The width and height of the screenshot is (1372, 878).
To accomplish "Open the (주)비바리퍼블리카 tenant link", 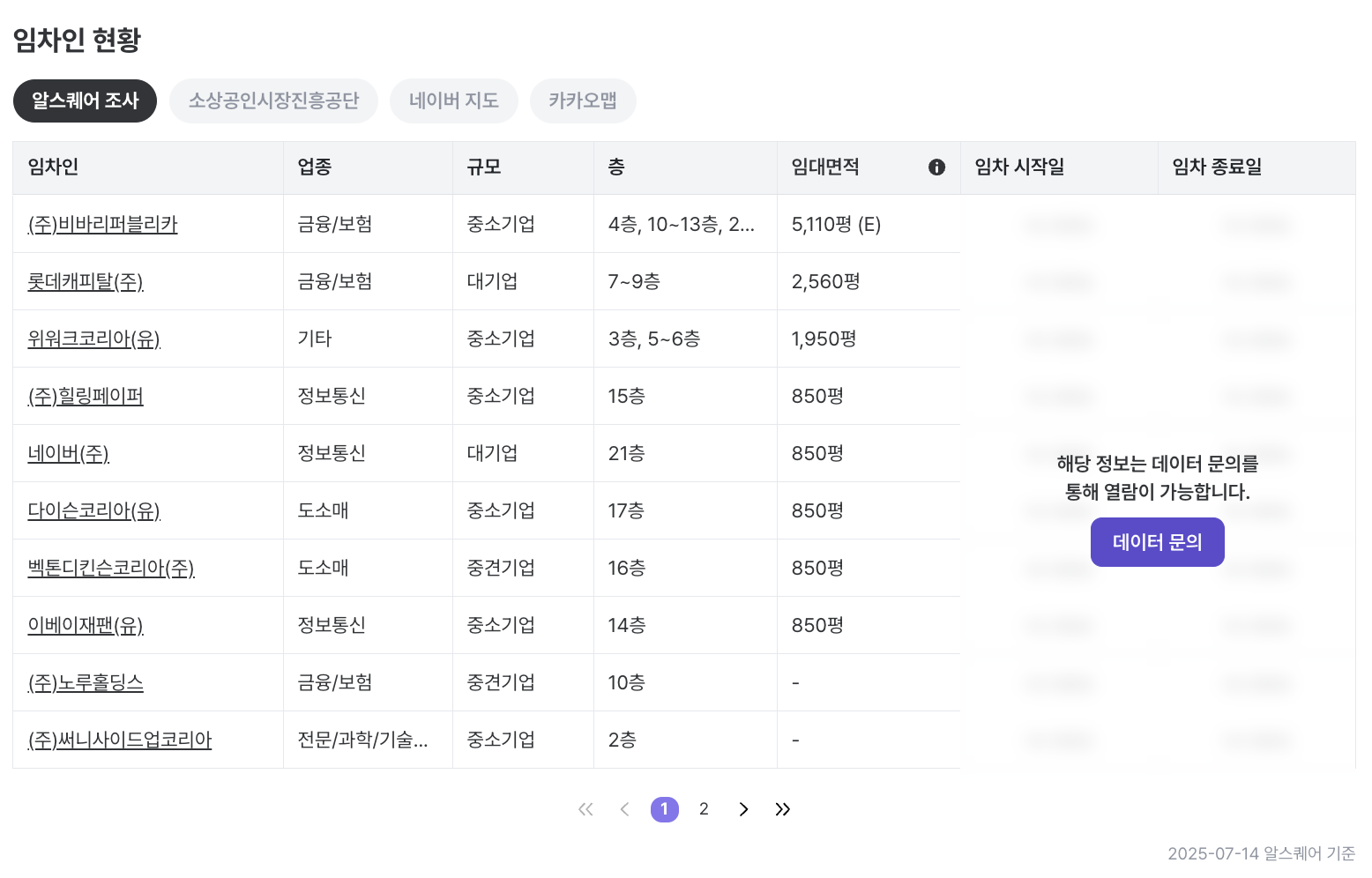I will [x=102, y=225].
